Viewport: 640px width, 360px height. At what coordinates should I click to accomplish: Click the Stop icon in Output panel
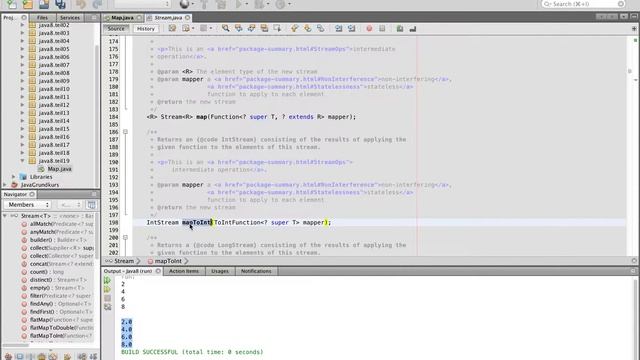[107, 298]
